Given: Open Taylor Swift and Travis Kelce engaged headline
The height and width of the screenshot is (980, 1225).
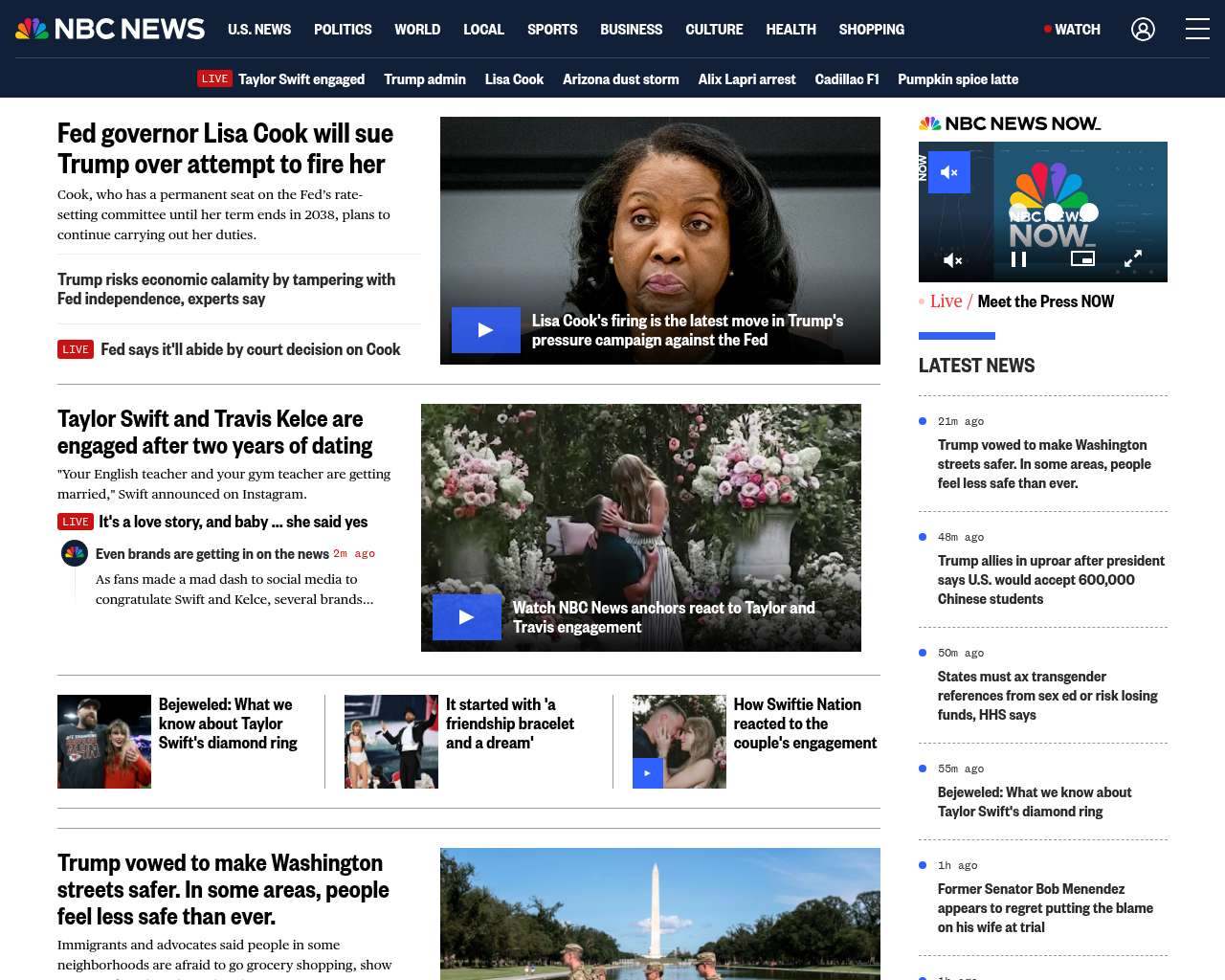Looking at the screenshot, I should coord(214,432).
